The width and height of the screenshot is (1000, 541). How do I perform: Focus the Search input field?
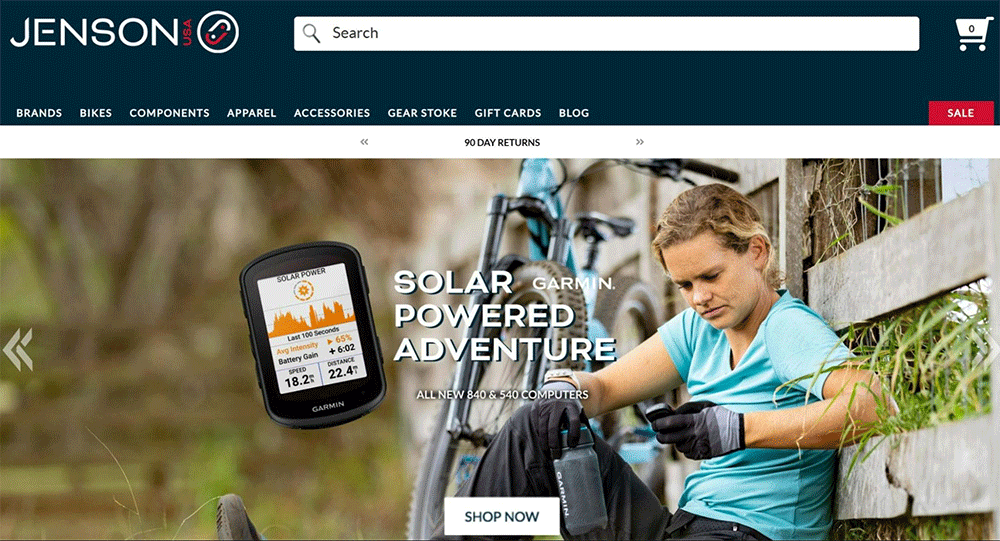607,33
